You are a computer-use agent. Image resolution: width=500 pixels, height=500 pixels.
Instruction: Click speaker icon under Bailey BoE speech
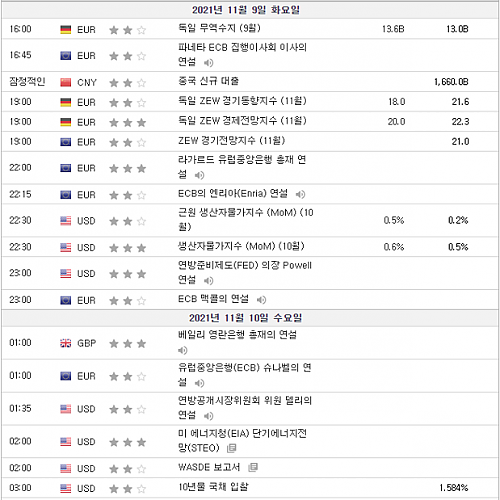coord(183,350)
